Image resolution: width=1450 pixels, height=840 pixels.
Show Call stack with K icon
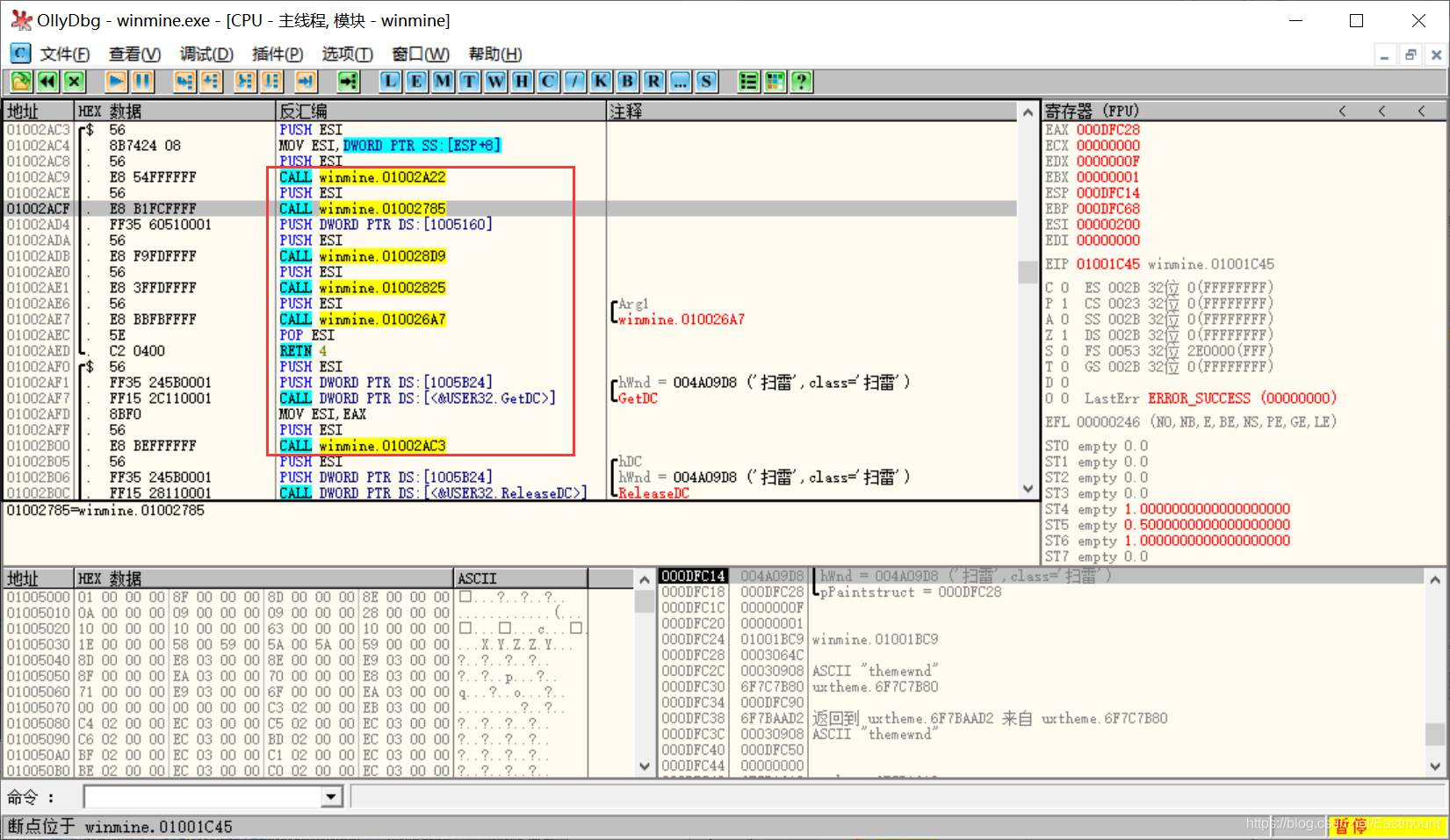[x=601, y=82]
